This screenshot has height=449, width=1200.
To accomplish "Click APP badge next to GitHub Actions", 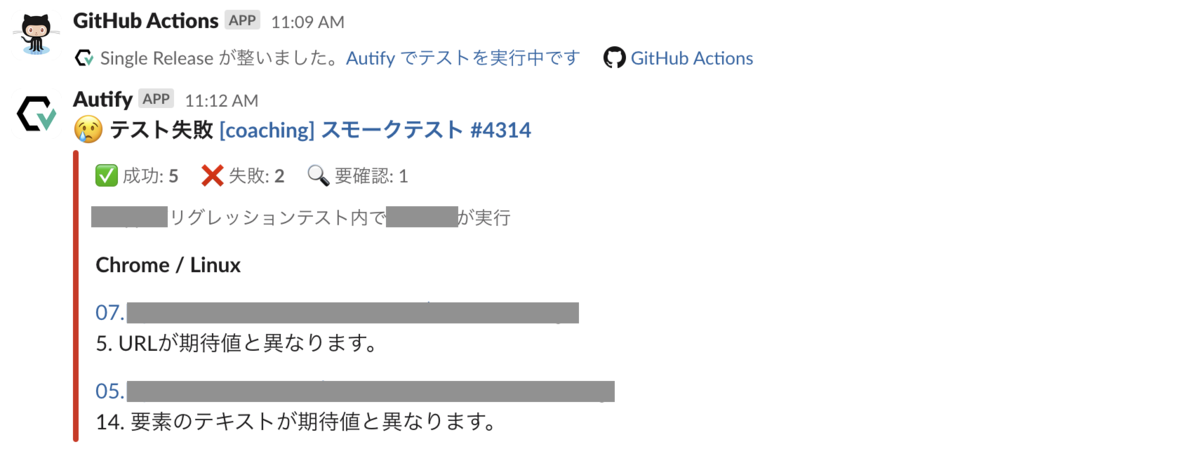I will click(x=243, y=20).
